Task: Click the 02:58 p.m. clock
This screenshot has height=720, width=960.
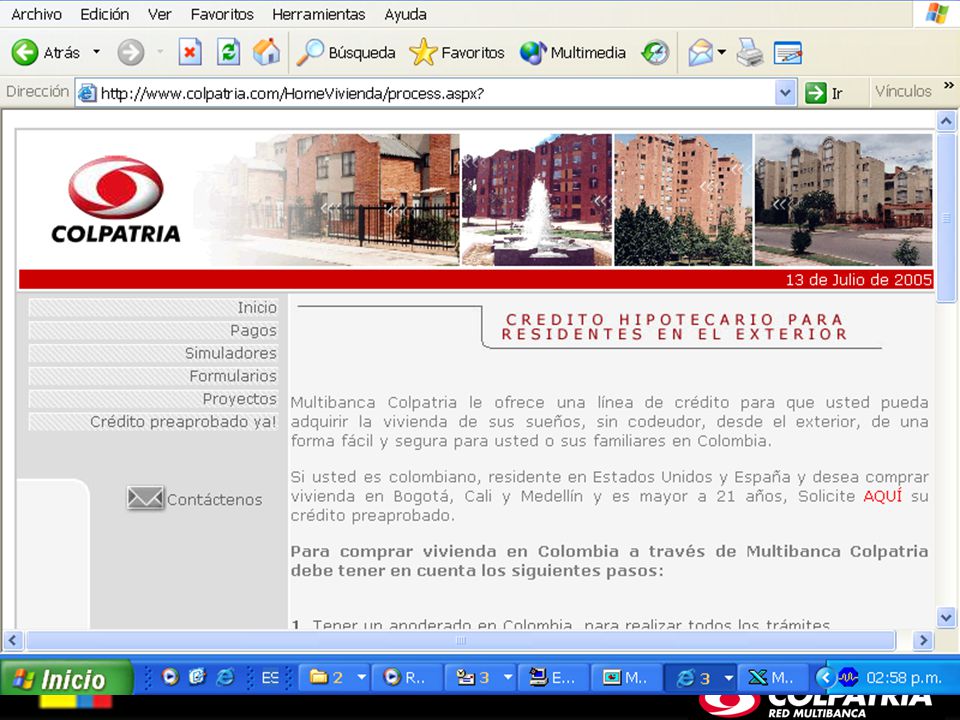Action: (x=904, y=678)
